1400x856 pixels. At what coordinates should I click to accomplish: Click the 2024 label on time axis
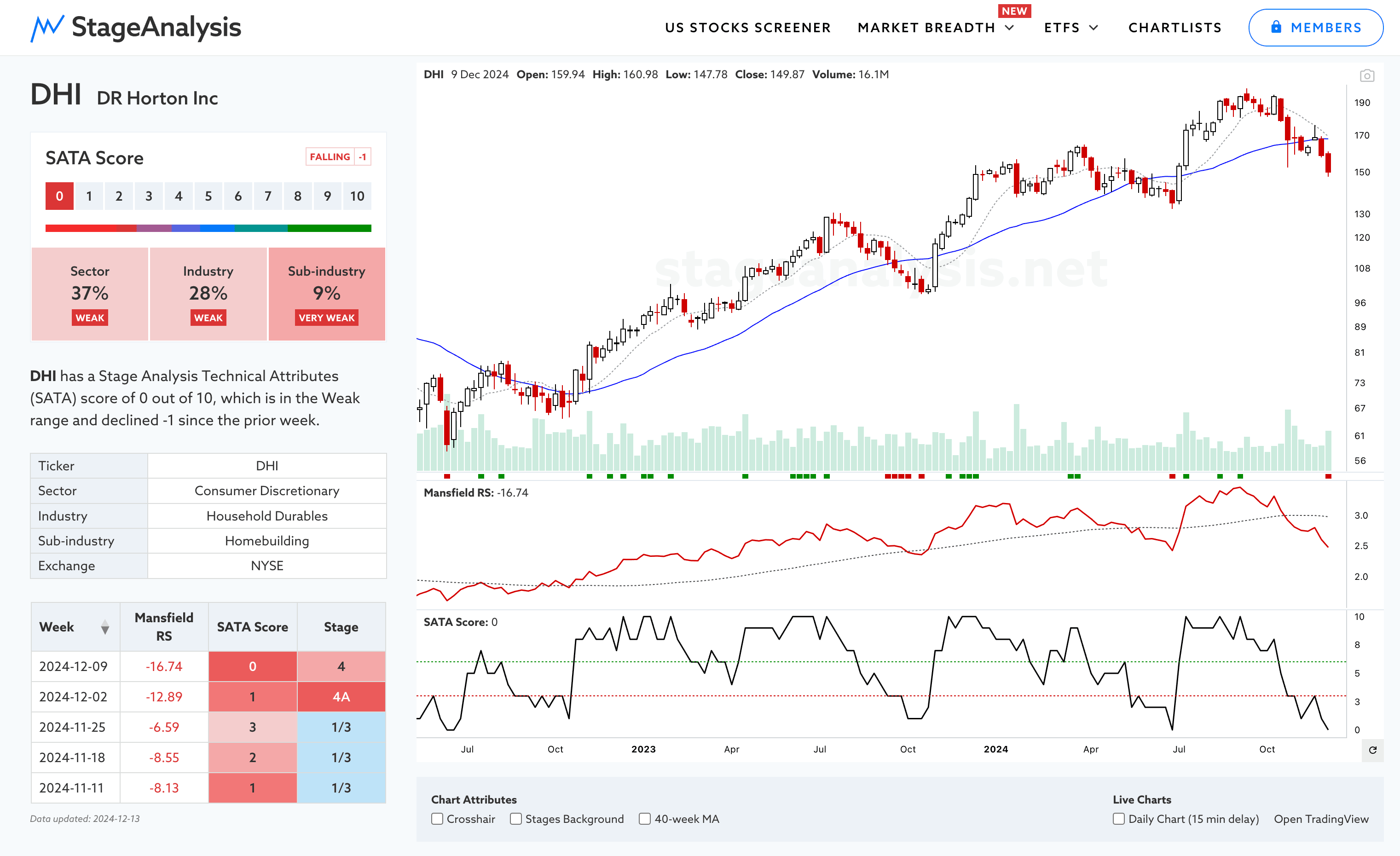(996, 749)
